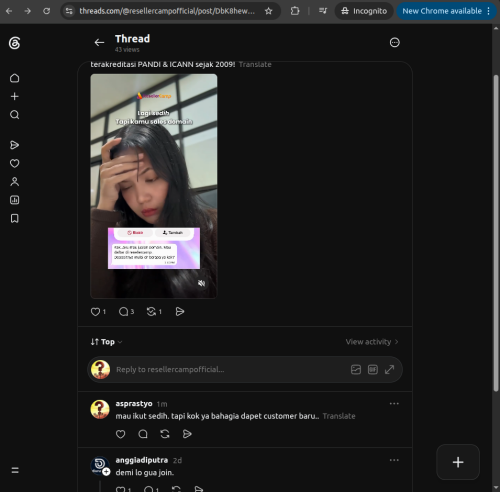The image size is (500, 492).
Task: Repost asprastyo's comment
Action: (x=165, y=434)
